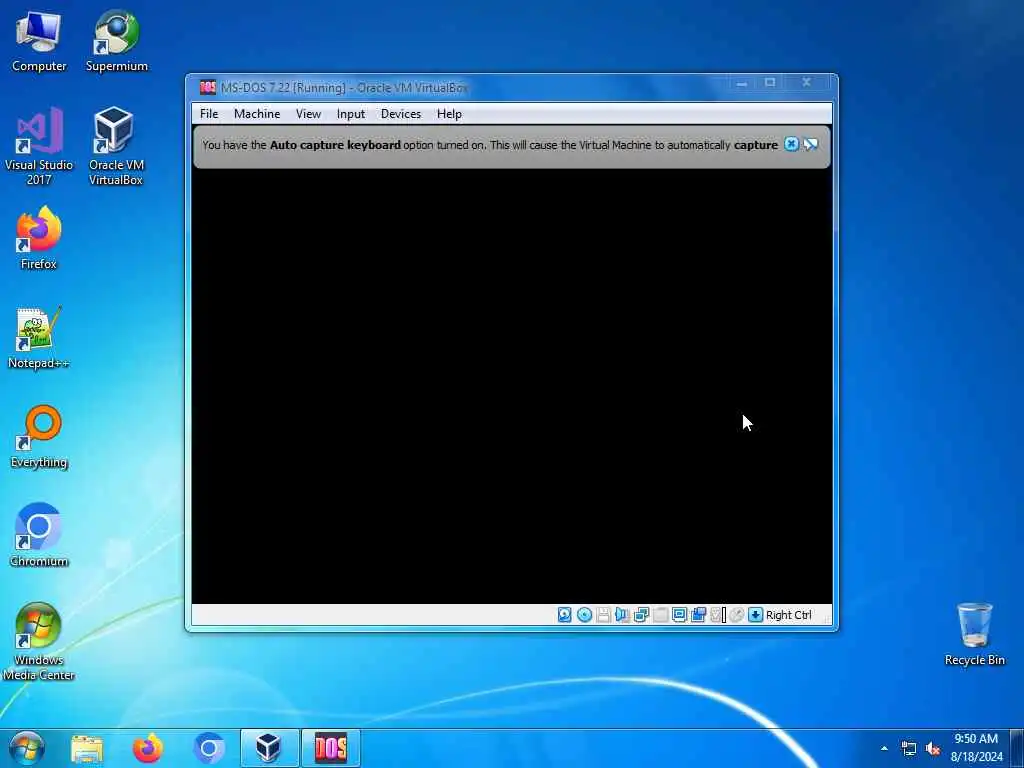Open the View menu

[x=308, y=114]
